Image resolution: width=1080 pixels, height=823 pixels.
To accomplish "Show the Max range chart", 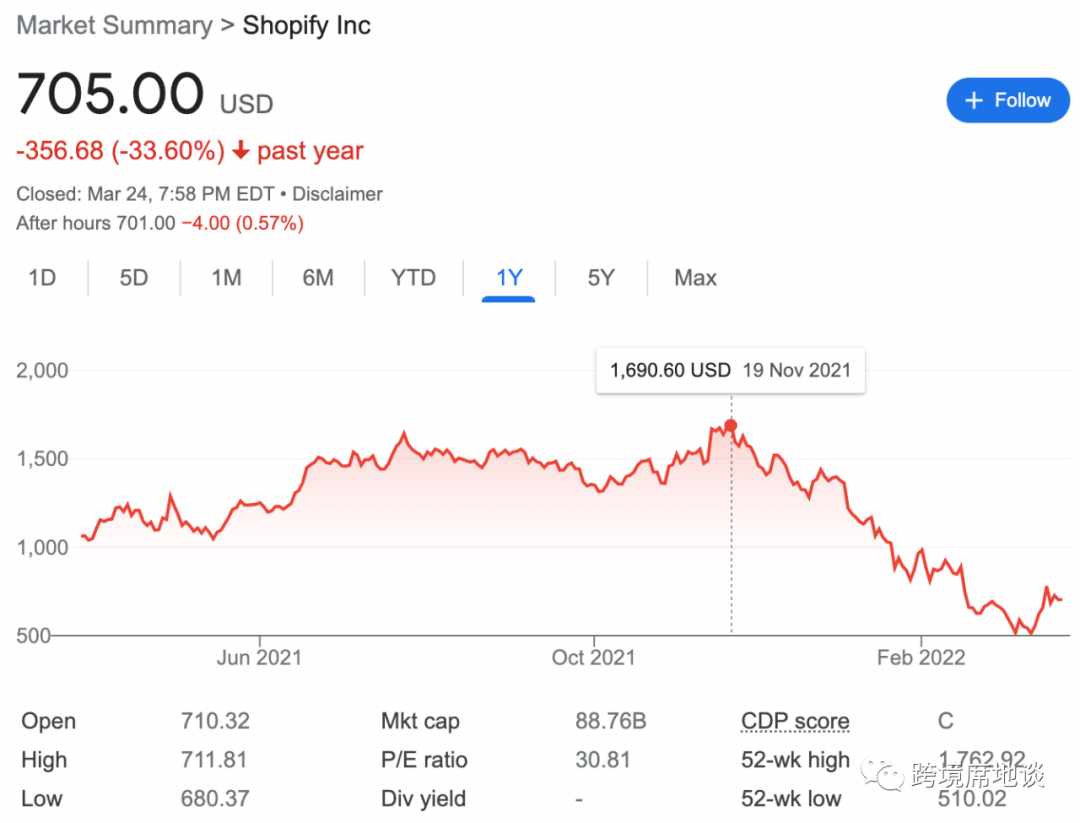I will pos(695,278).
